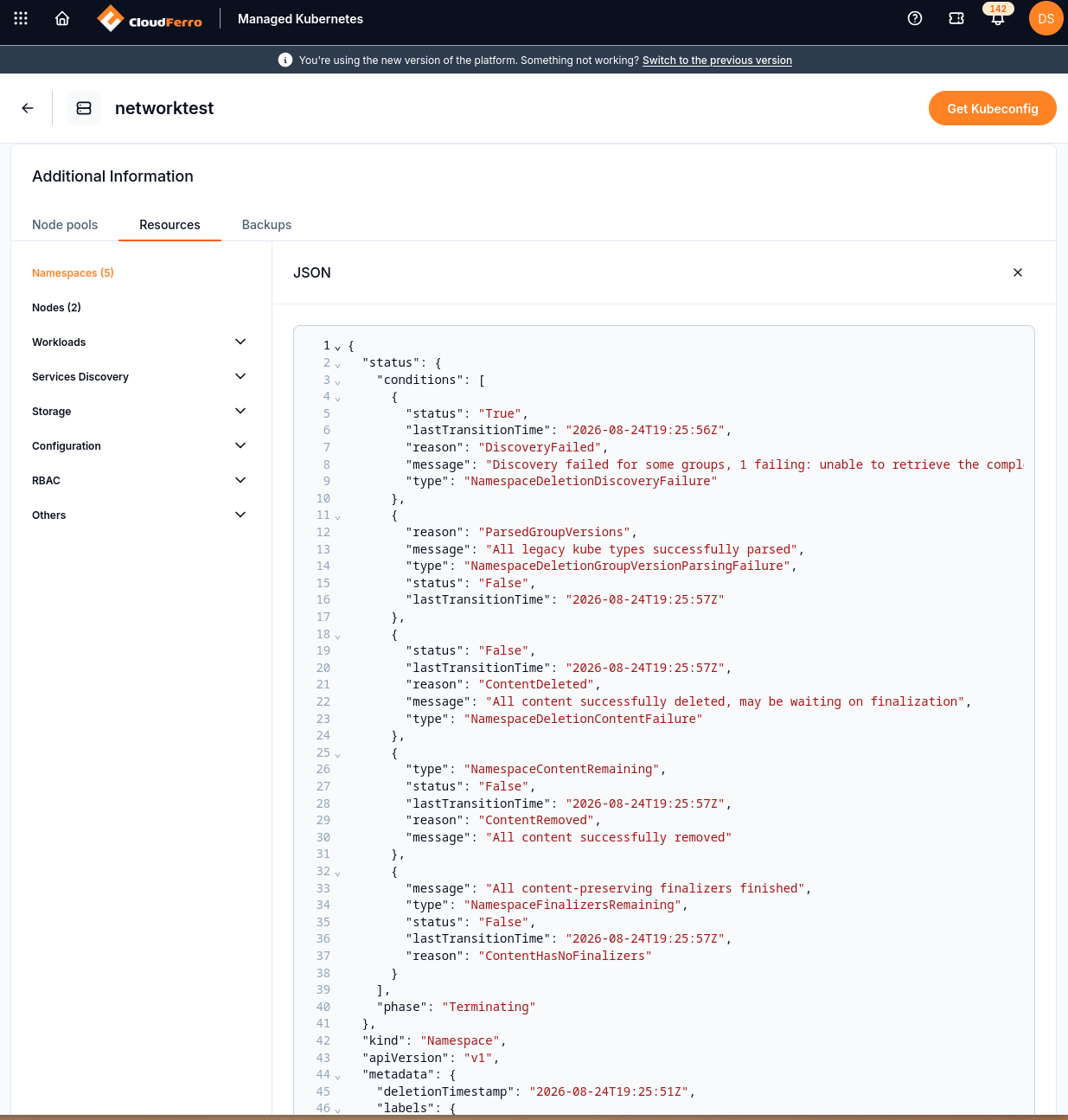This screenshot has width=1068, height=1120.
Task: Select the Resources tab
Action: click(169, 225)
